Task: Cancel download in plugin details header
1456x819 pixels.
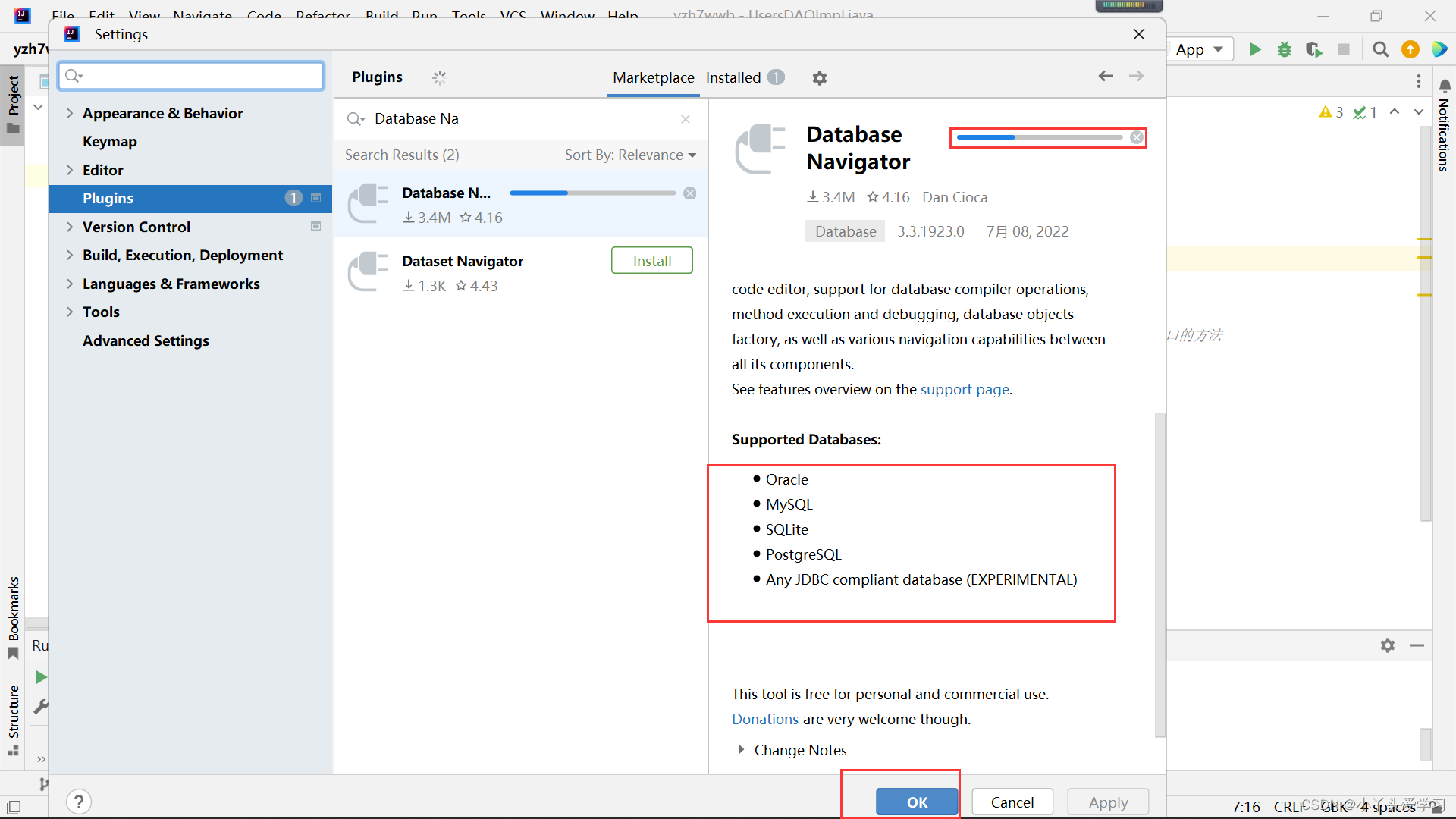Action: [1137, 137]
